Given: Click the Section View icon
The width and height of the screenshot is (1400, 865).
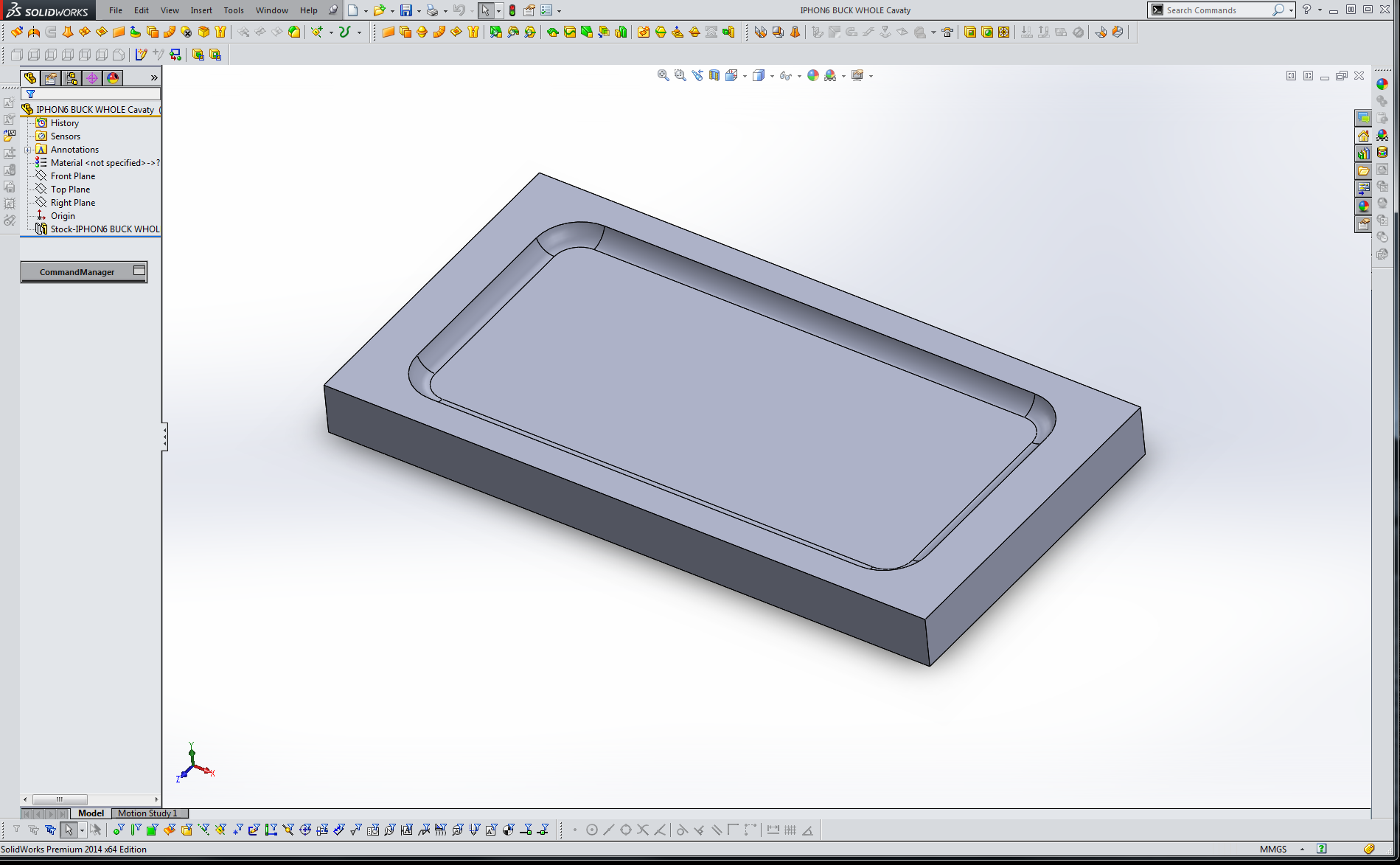Looking at the screenshot, I should coord(714,75).
